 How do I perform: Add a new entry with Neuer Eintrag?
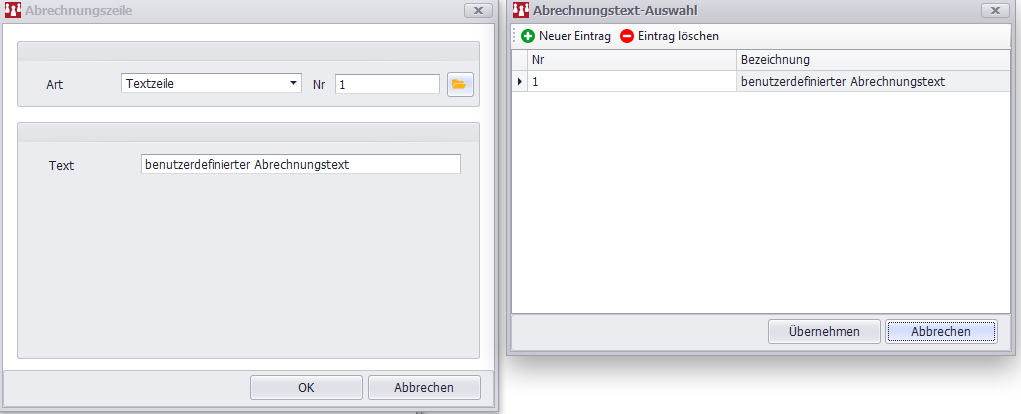[x=566, y=36]
